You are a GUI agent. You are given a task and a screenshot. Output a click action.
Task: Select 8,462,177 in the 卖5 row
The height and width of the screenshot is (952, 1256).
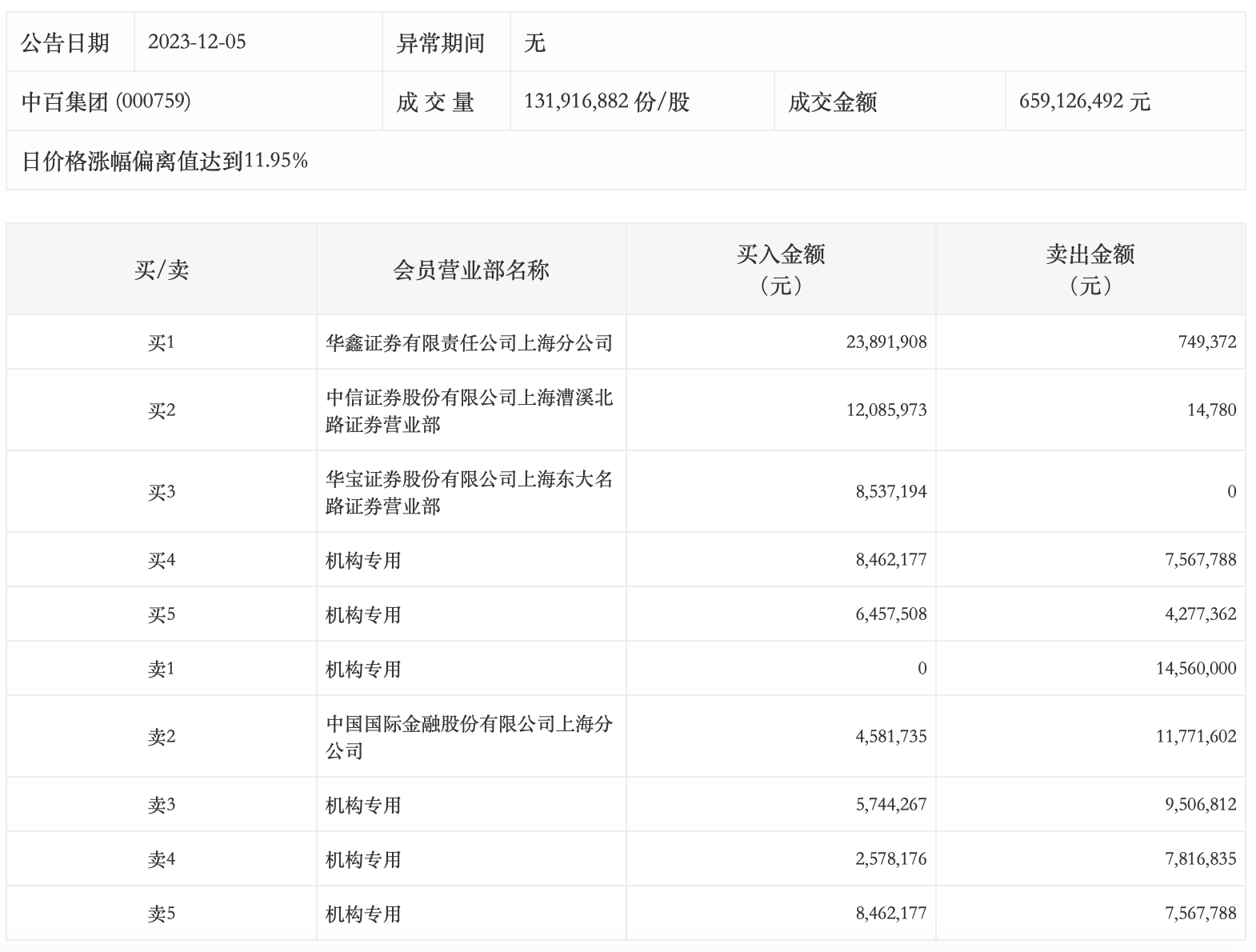891,914
